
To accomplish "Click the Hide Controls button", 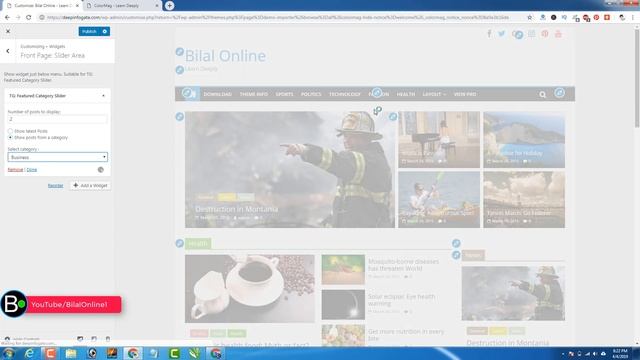I will (x=22, y=339).
